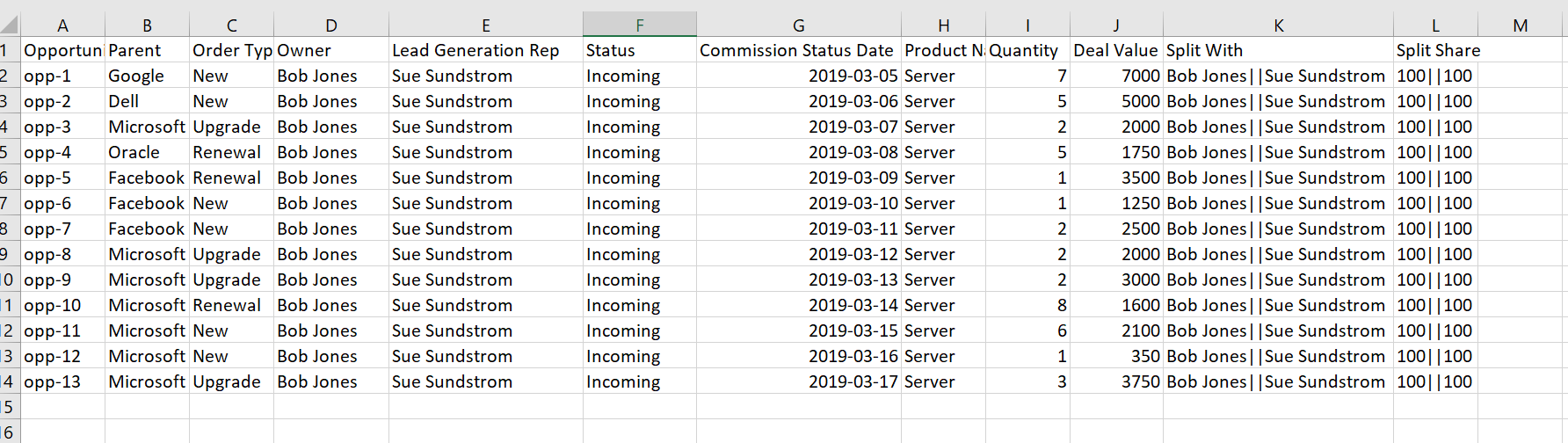Click the 'Parent' header cell

(x=147, y=50)
